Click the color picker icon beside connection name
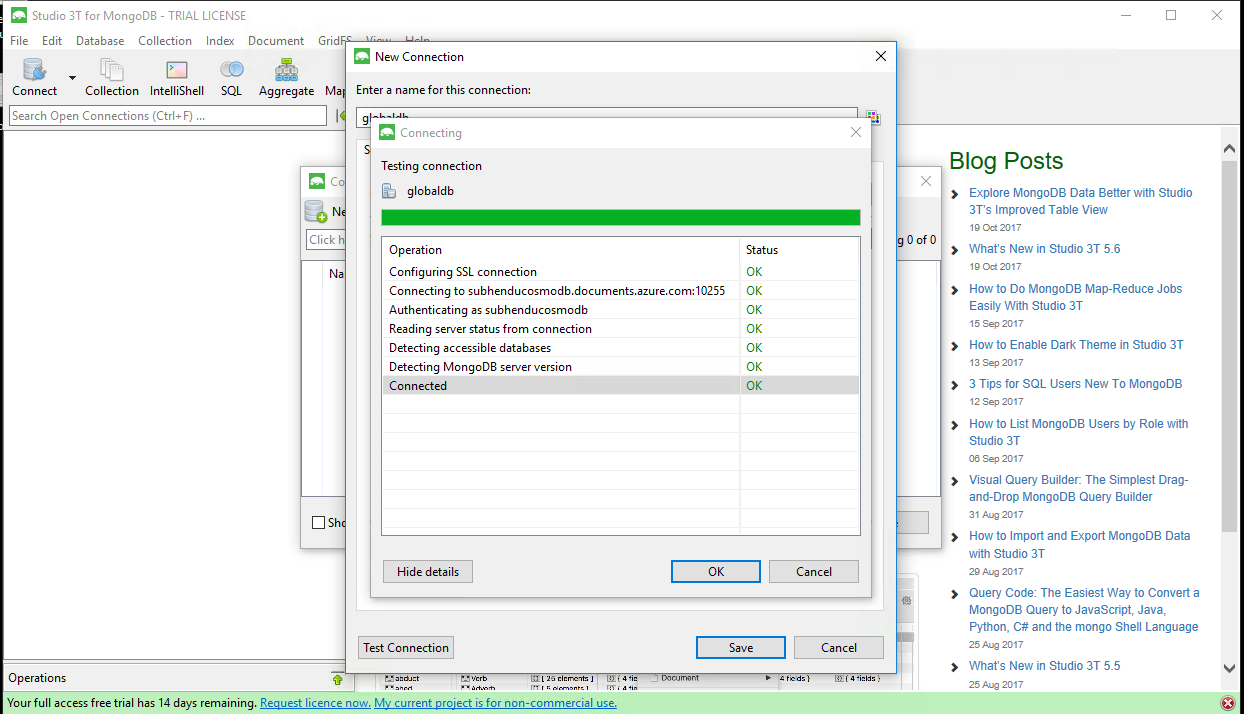 [x=873, y=118]
